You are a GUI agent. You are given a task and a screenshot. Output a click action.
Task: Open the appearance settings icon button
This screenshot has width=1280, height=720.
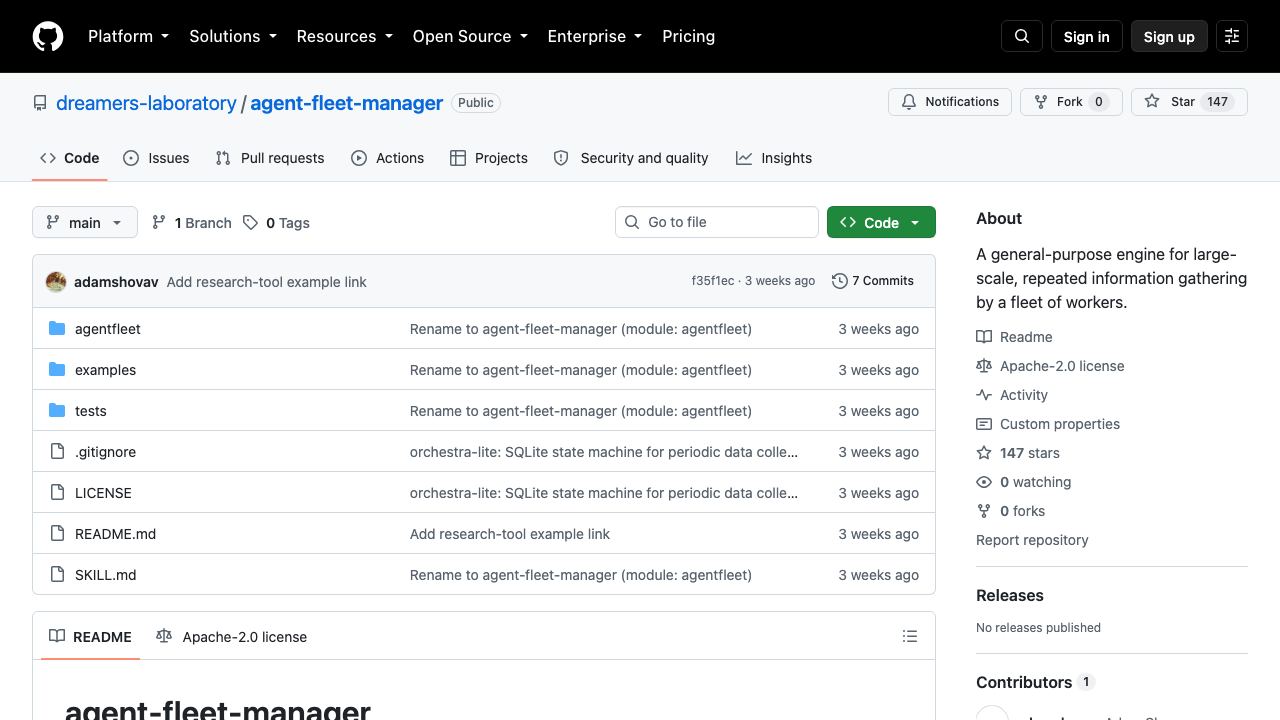(x=1232, y=36)
